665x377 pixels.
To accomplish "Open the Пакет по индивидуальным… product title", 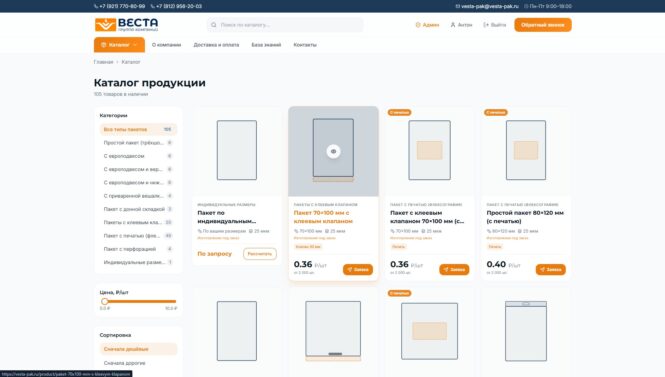I will pos(227,217).
